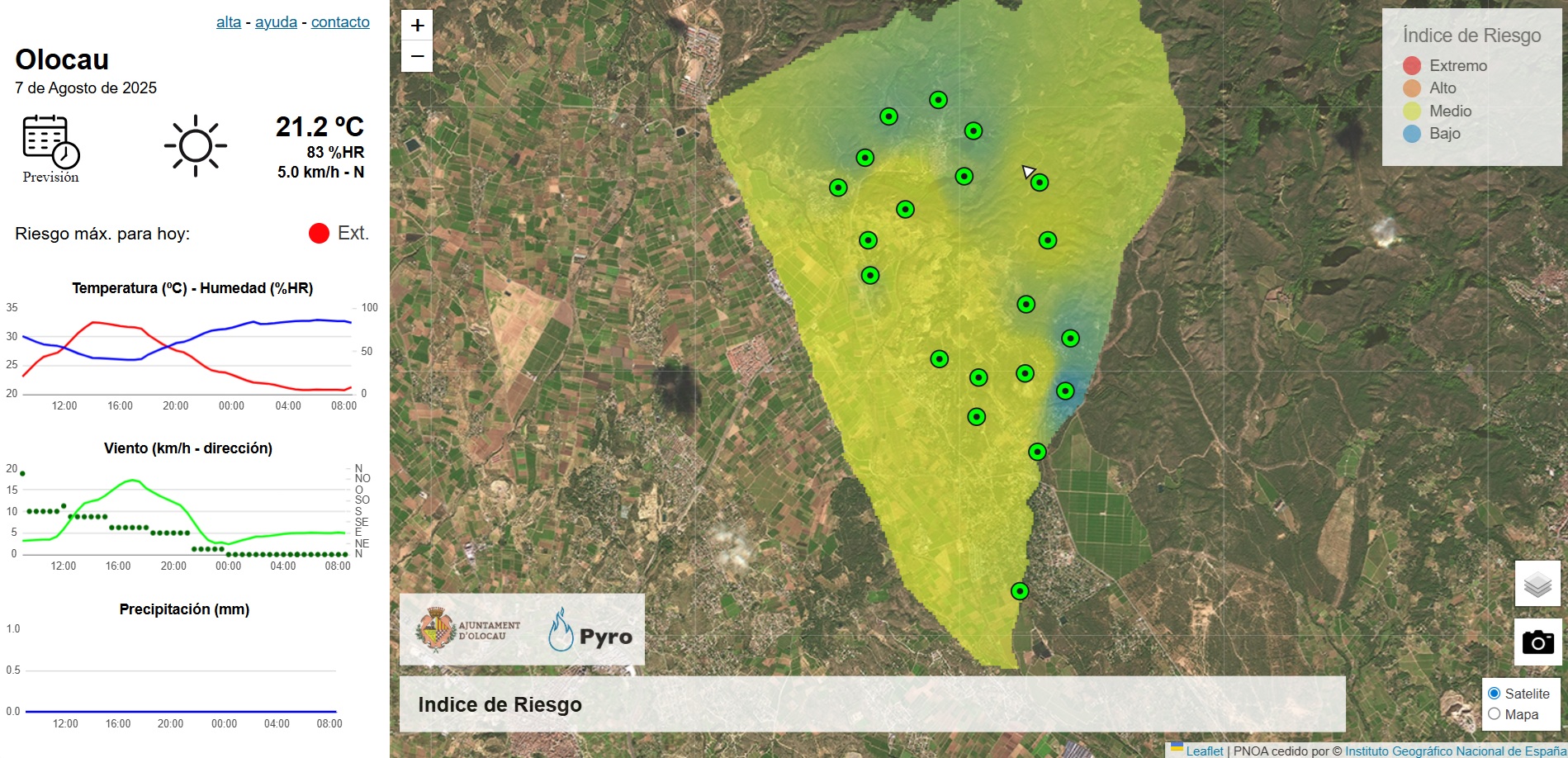1568x758 pixels.
Task: Click the alta menu link
Action: [228, 22]
